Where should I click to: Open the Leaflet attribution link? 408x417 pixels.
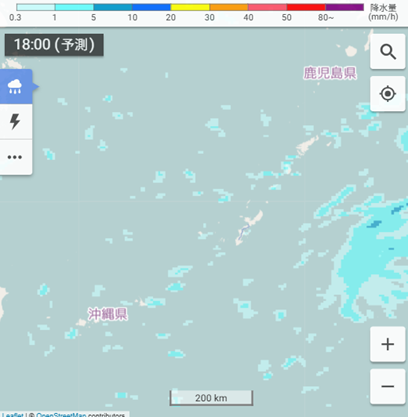coord(13,415)
